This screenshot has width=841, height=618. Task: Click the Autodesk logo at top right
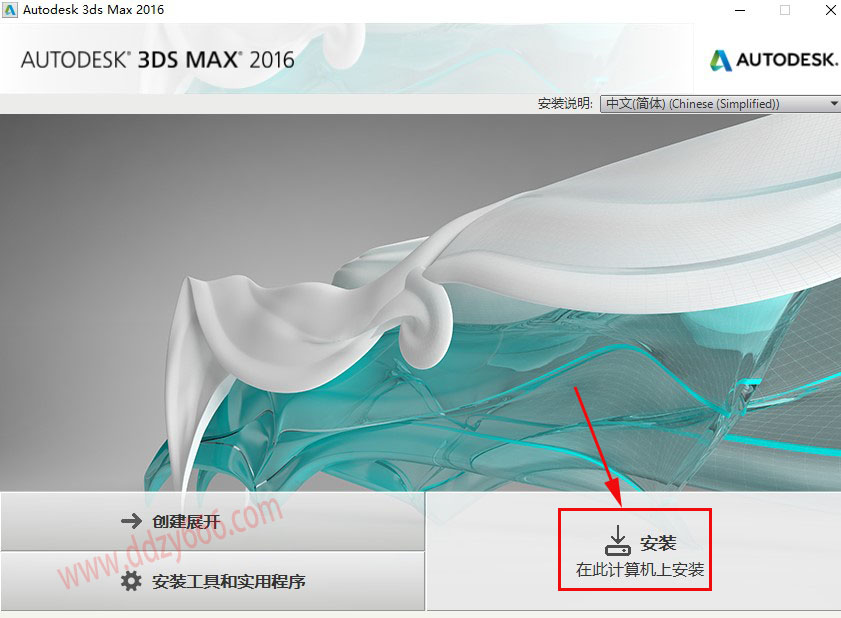point(773,60)
